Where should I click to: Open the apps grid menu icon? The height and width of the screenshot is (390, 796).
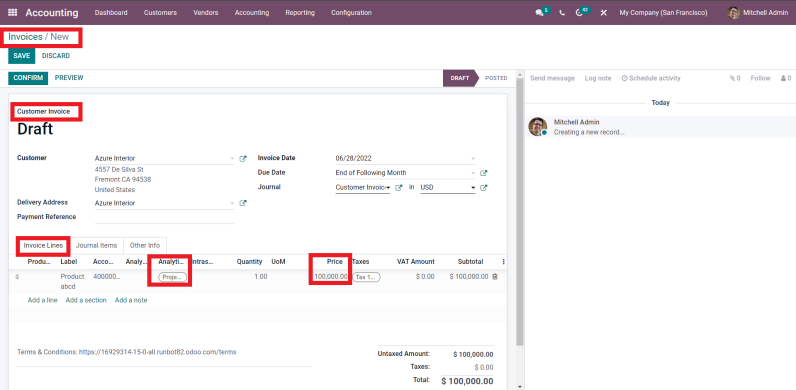[x=13, y=13]
